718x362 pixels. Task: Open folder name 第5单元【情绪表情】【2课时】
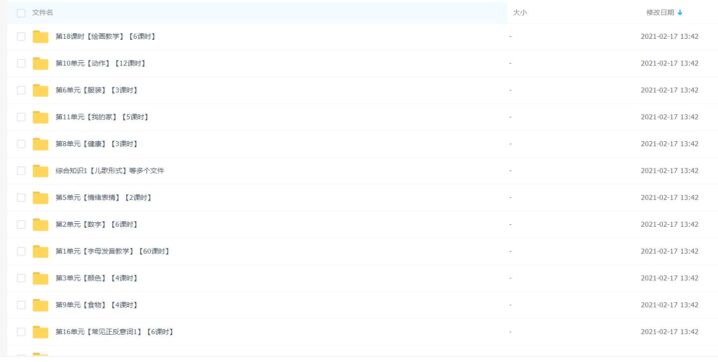click(103, 197)
